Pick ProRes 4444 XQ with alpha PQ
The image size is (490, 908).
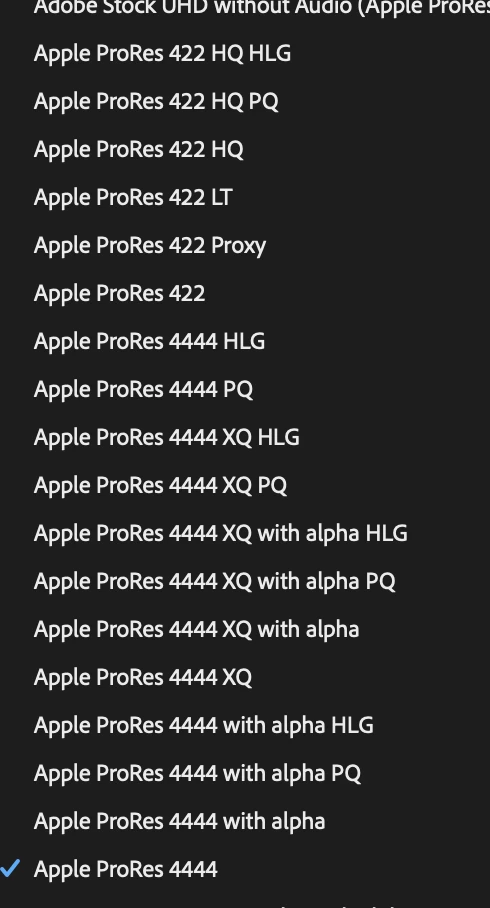(245, 581)
